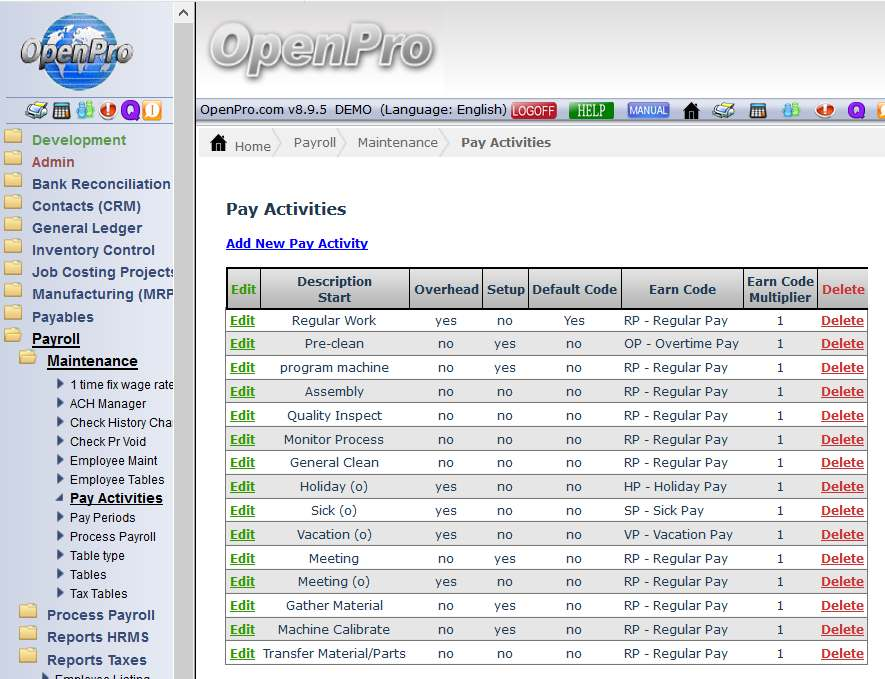The image size is (885, 679).
Task: Go to Payroll in the breadcrumb
Action: (315, 143)
